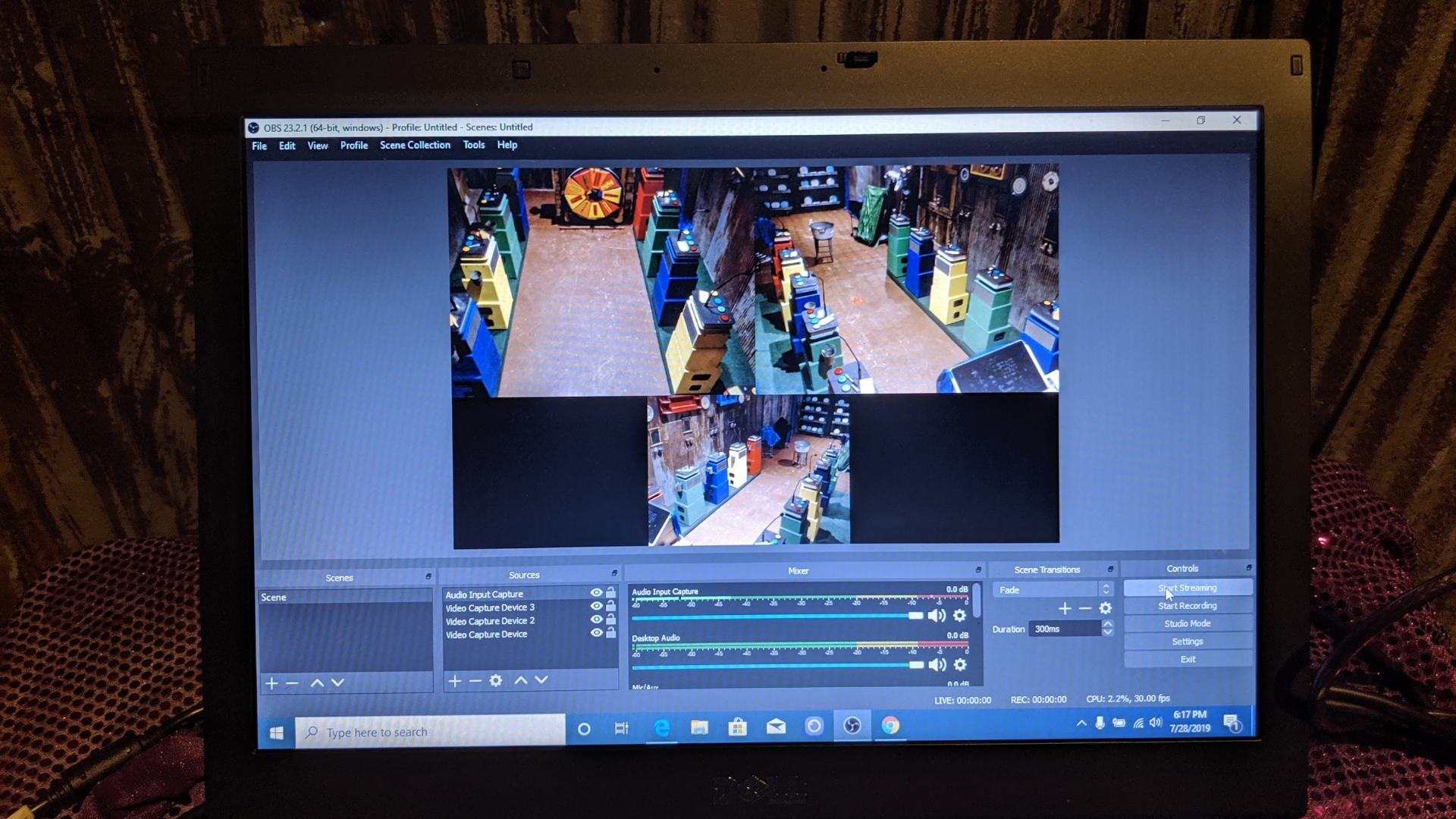Viewport: 1456px width, 819px height.
Task: Open the Scene Collection menu
Action: pos(415,145)
